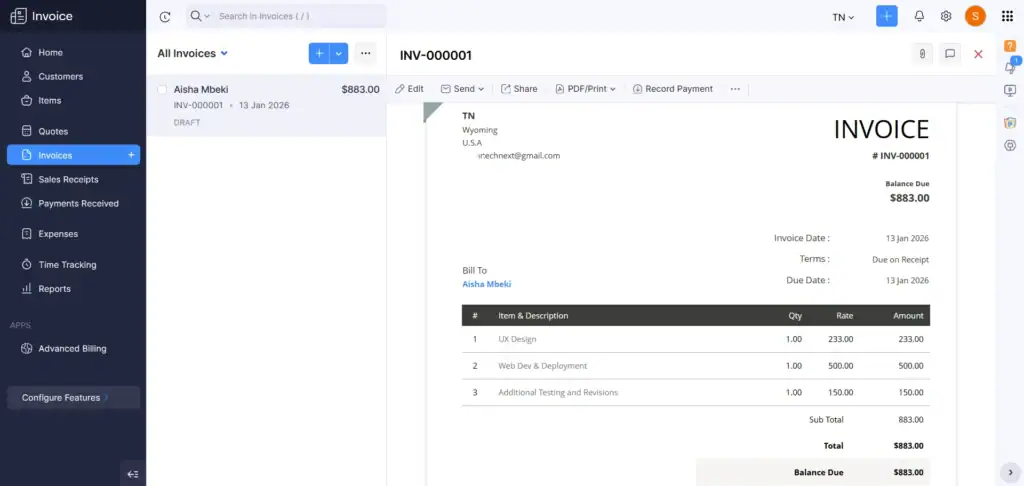This screenshot has height=486, width=1024.
Task: Open the announcements icon with badge in right panel
Action: [x=1010, y=67]
